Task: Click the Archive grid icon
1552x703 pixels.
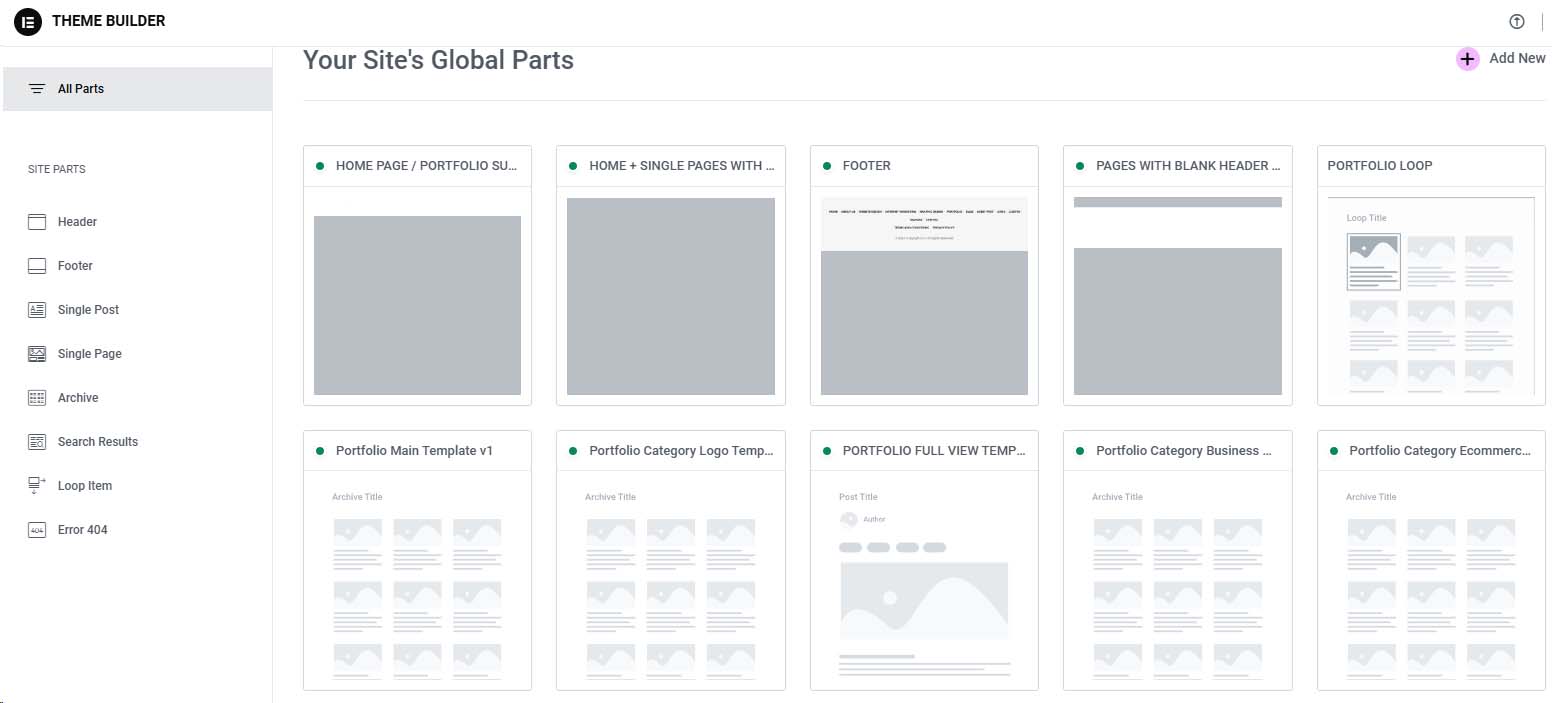Action: (x=37, y=398)
